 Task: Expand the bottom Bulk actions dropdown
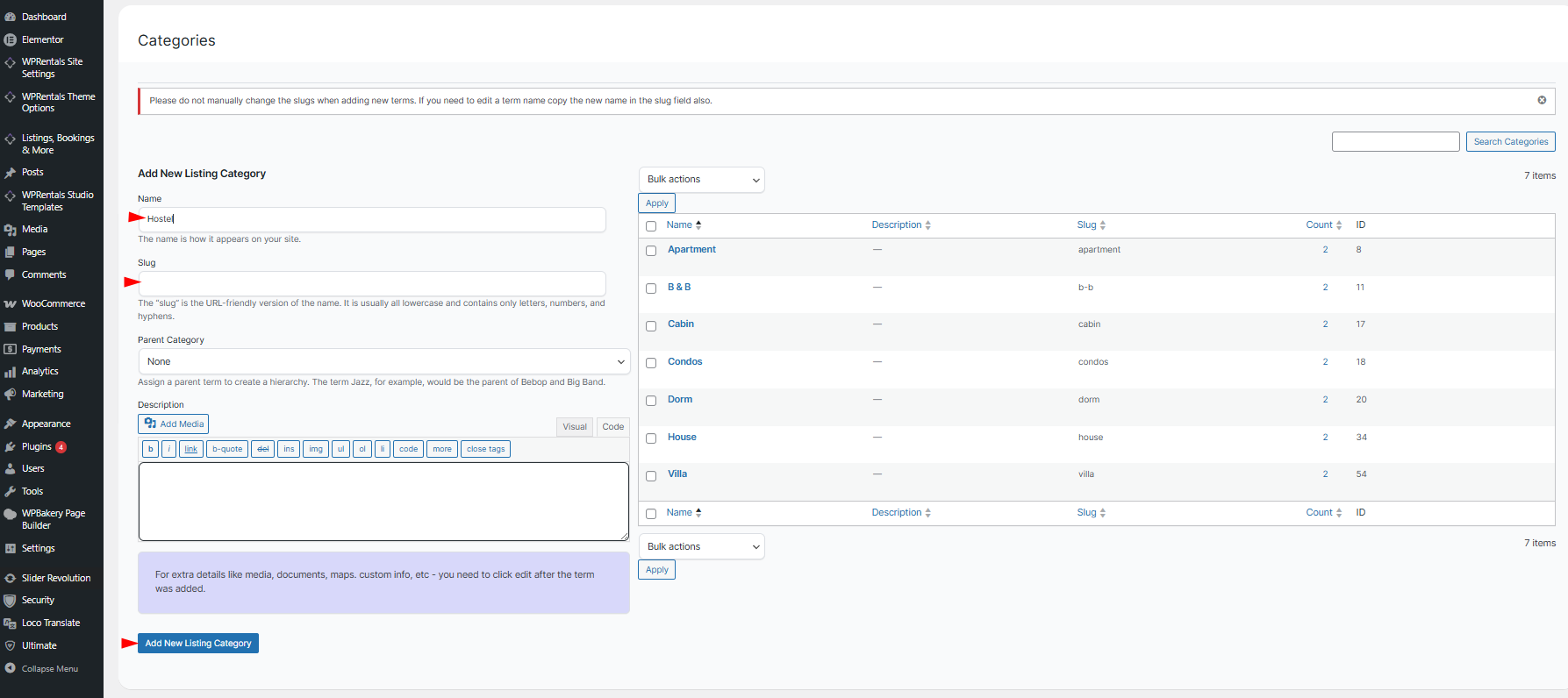pos(701,546)
